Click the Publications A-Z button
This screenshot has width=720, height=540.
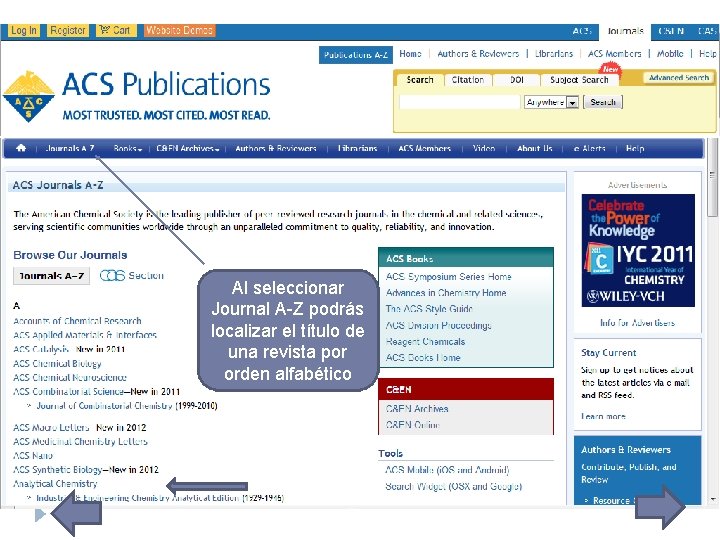tap(355, 55)
